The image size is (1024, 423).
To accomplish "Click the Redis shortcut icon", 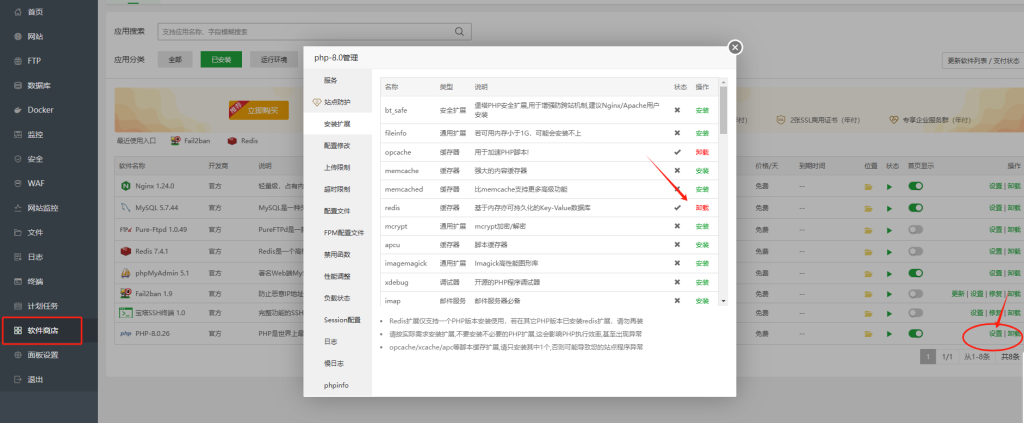I will 233,142.
